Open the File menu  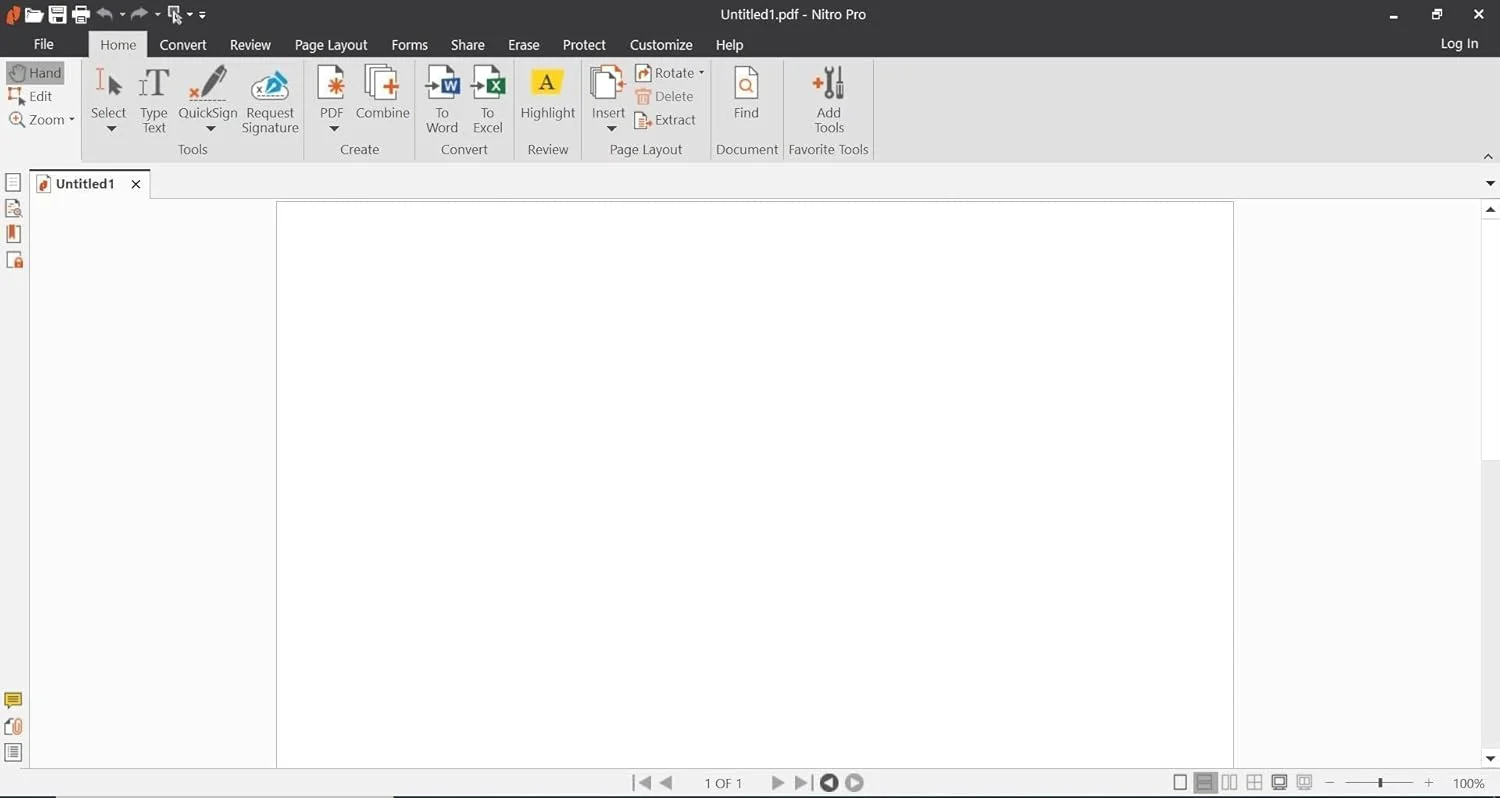click(x=44, y=45)
